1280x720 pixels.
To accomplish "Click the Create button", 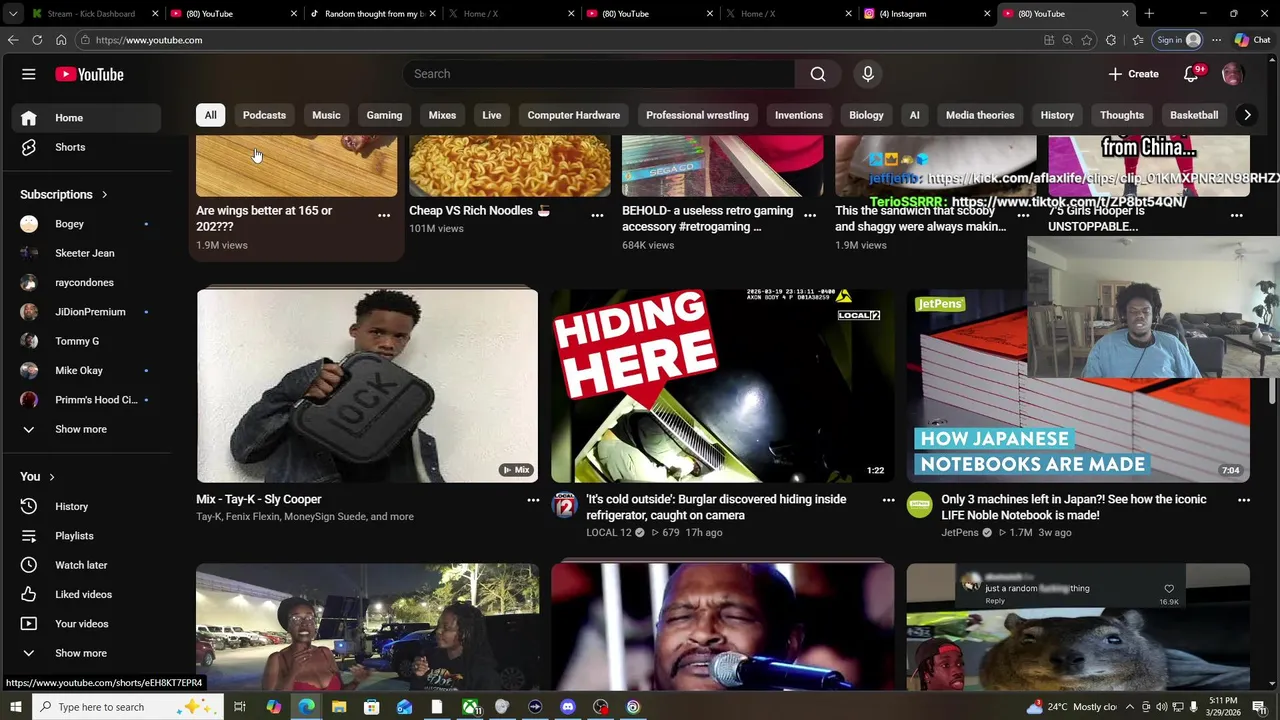I will pos(1133,74).
